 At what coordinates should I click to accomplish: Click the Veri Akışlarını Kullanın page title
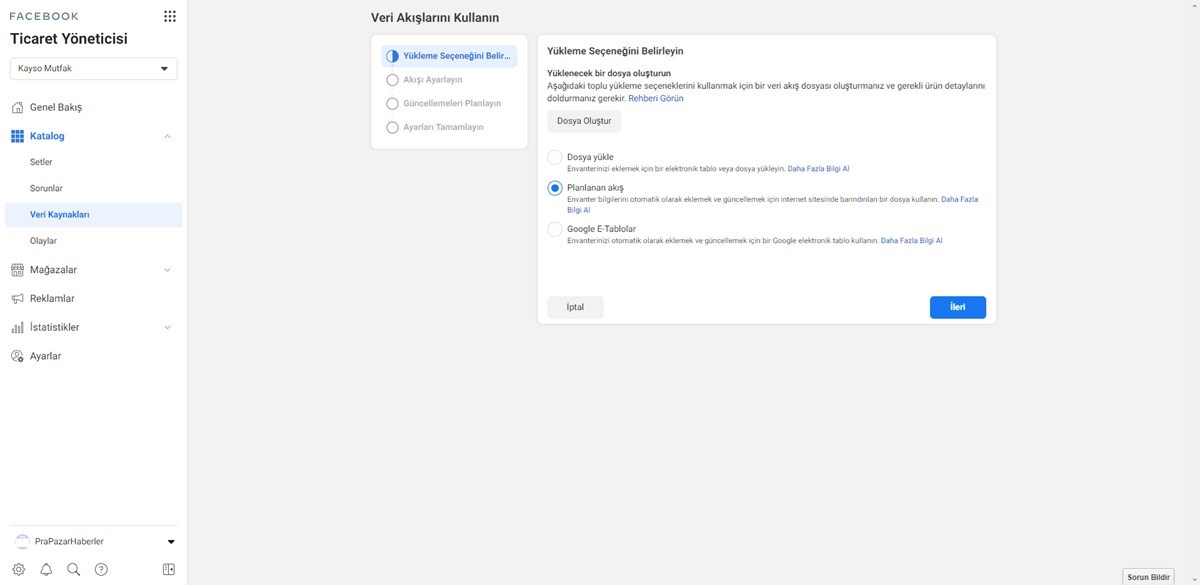point(435,18)
